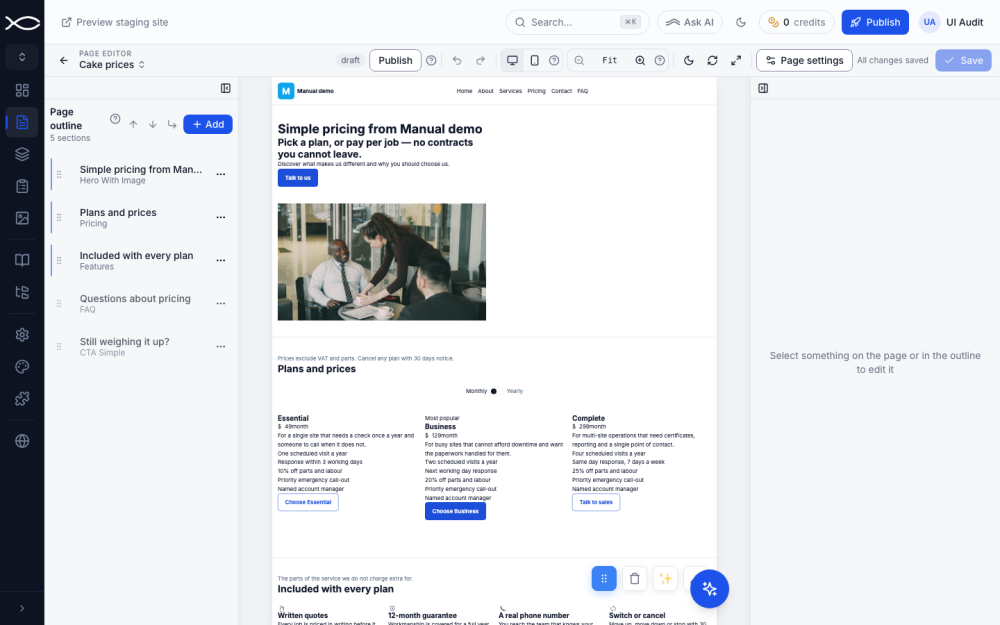Open the UI Audit user menu
This screenshot has width=1000, height=625.
click(952, 22)
